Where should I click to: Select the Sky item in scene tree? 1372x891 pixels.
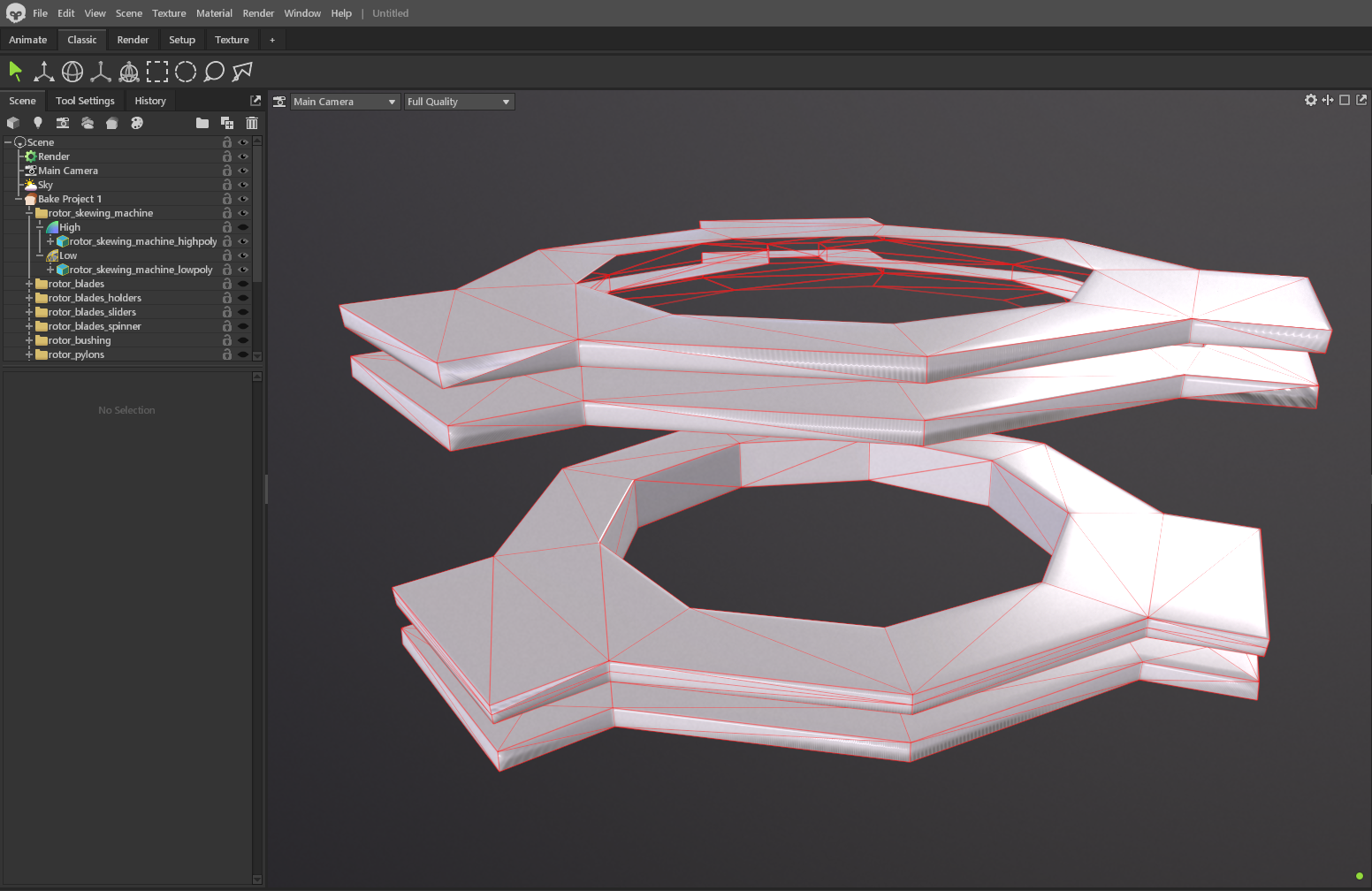pos(45,185)
